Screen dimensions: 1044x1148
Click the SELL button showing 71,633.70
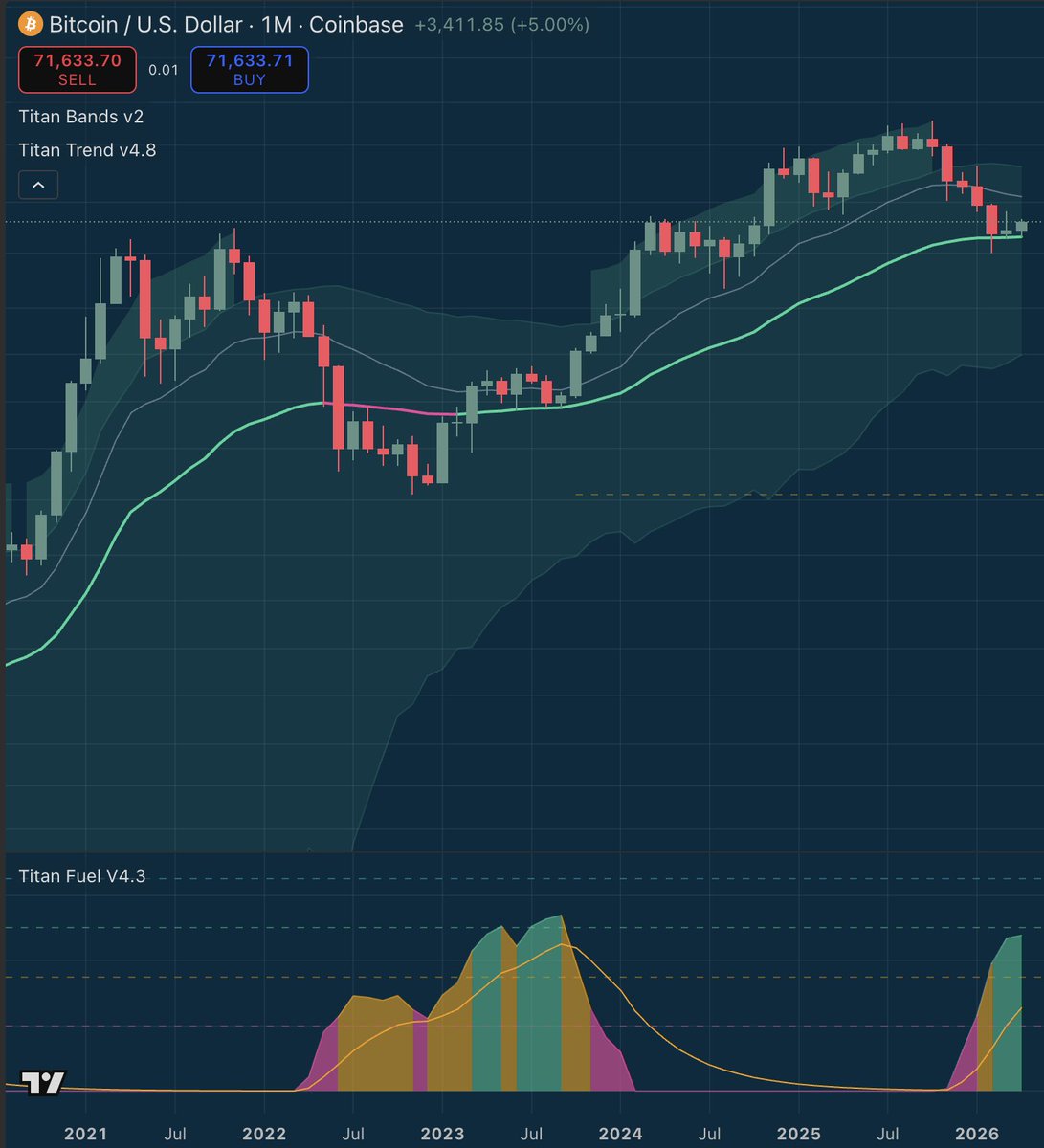[77, 69]
